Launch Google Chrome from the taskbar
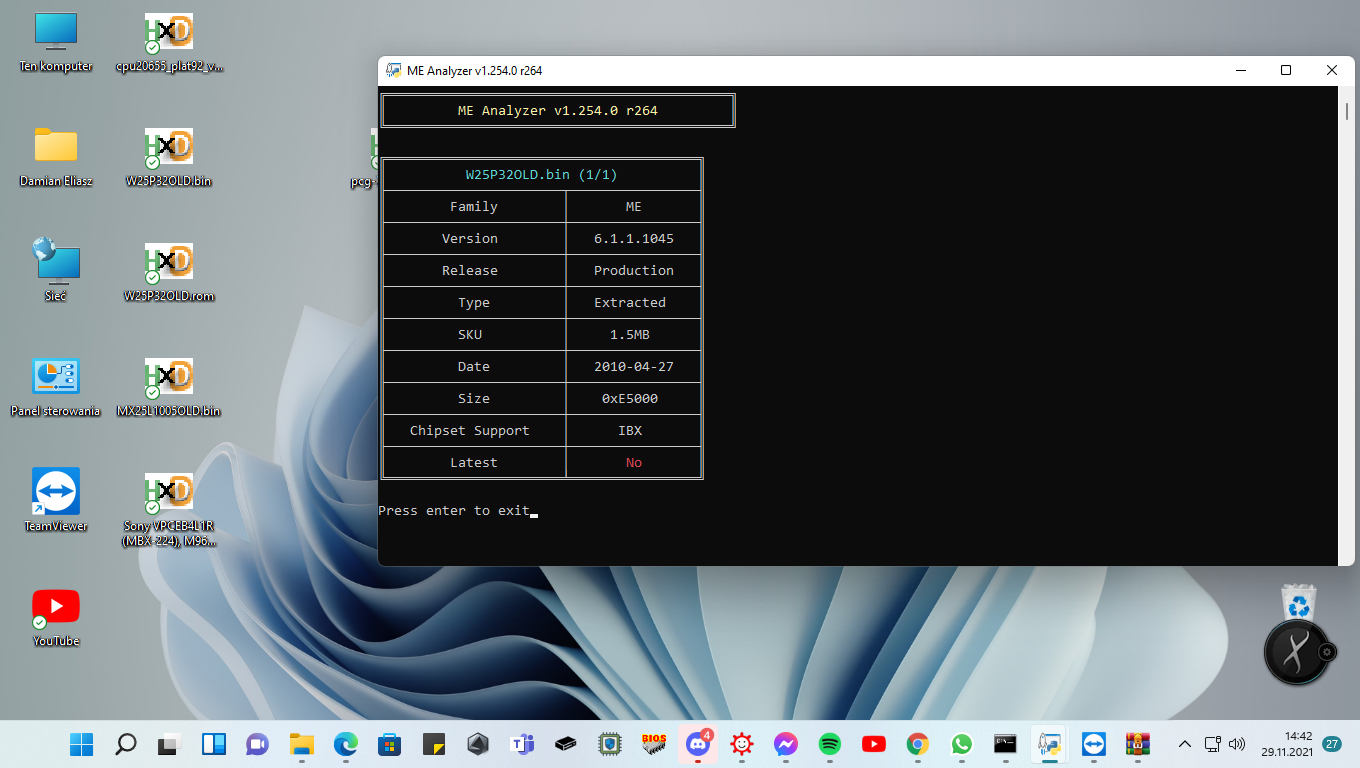 pos(917,744)
